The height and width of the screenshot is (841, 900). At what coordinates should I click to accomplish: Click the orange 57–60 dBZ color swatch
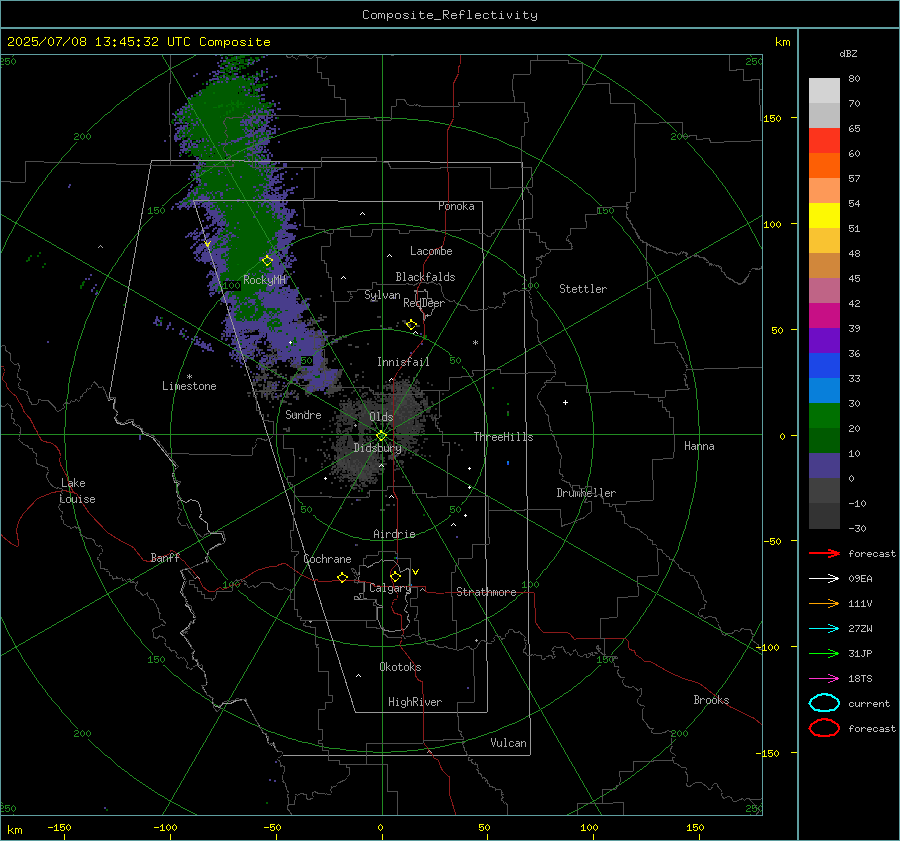point(824,165)
